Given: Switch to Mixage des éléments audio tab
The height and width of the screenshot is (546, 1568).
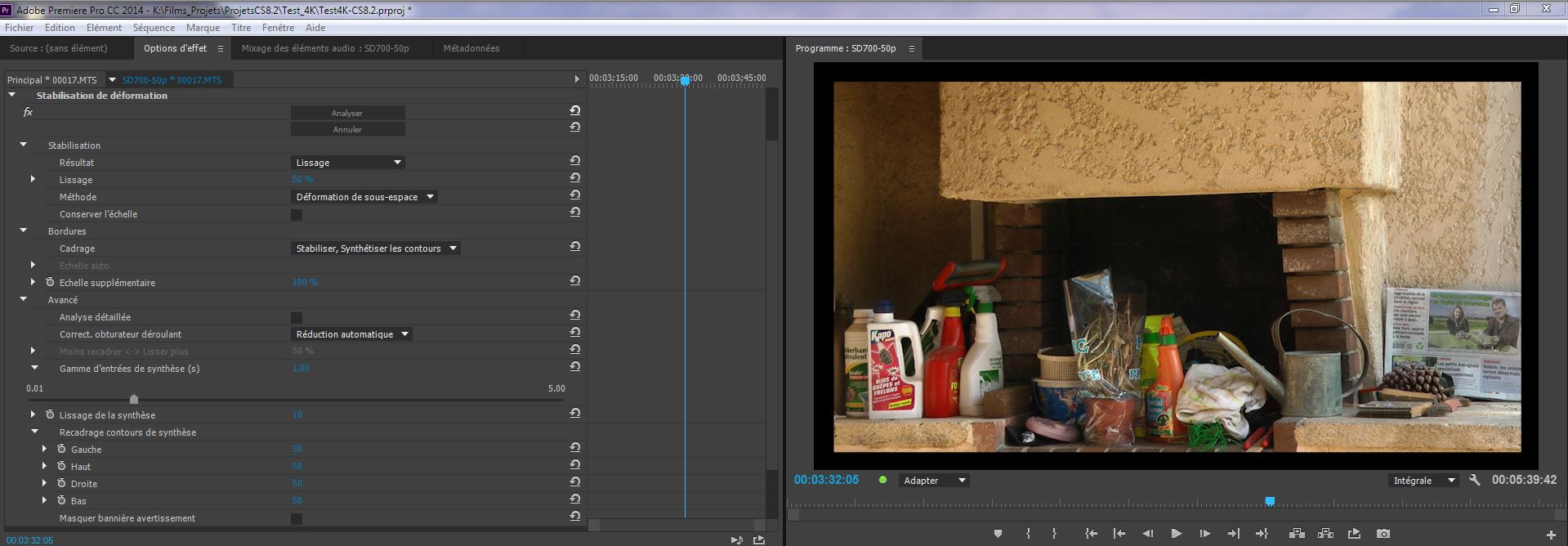Looking at the screenshot, I should (325, 48).
